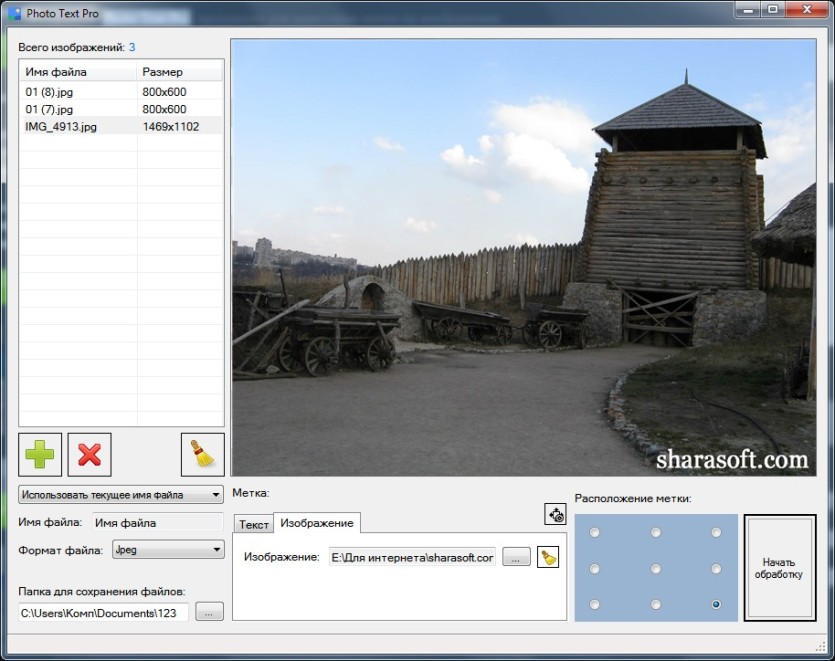835x661 pixels.
Task: Select IMG_4913.jpg in the file list
Action: (121, 127)
